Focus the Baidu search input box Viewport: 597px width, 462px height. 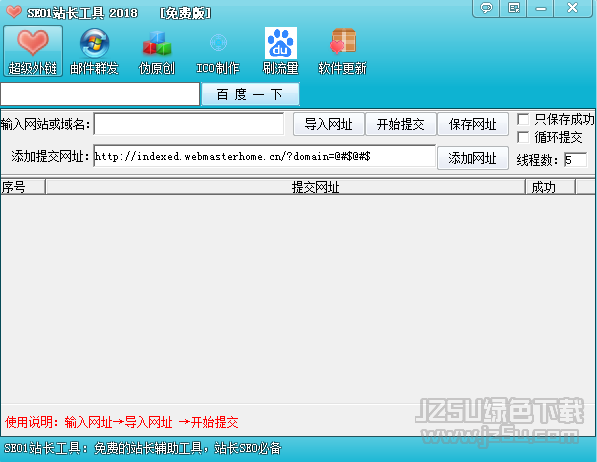(100, 94)
